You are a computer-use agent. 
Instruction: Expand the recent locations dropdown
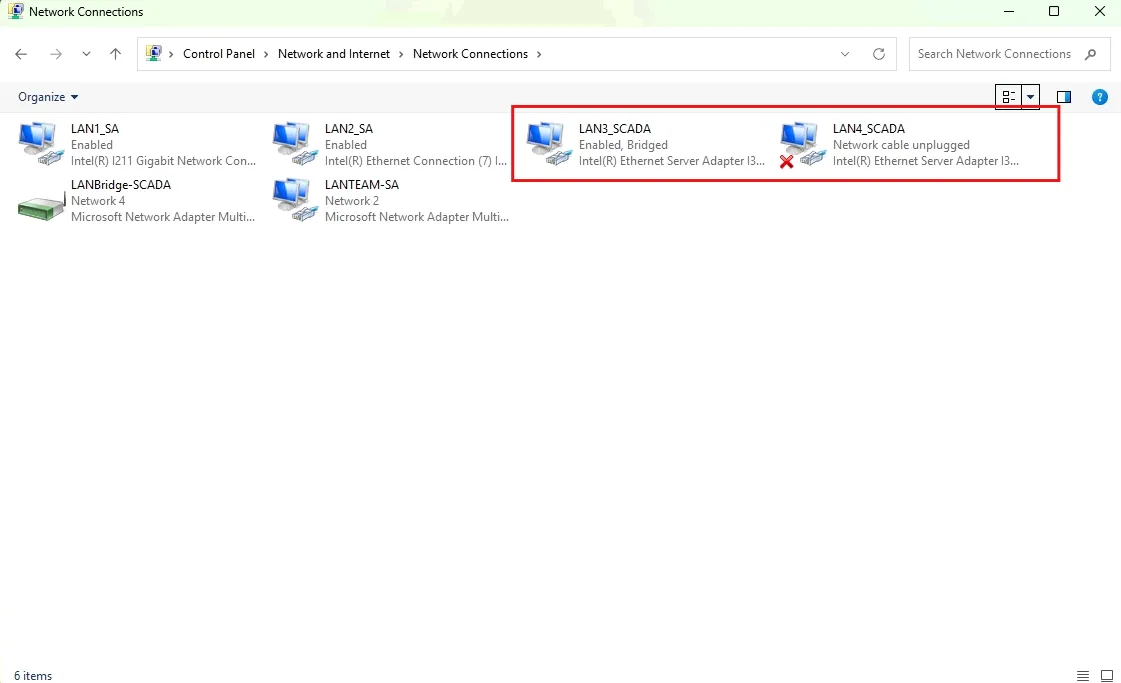pyautogui.click(x=87, y=54)
